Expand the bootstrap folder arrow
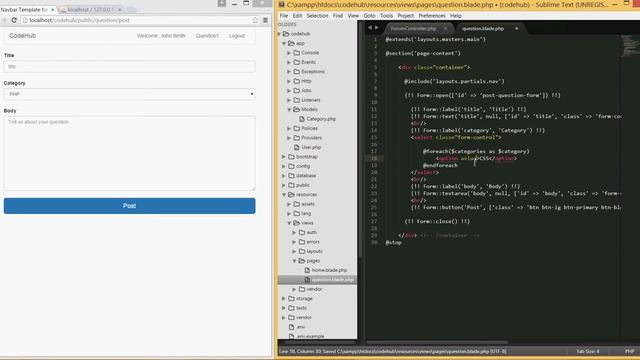Screen dimensions: 640x360 click(x=284, y=157)
